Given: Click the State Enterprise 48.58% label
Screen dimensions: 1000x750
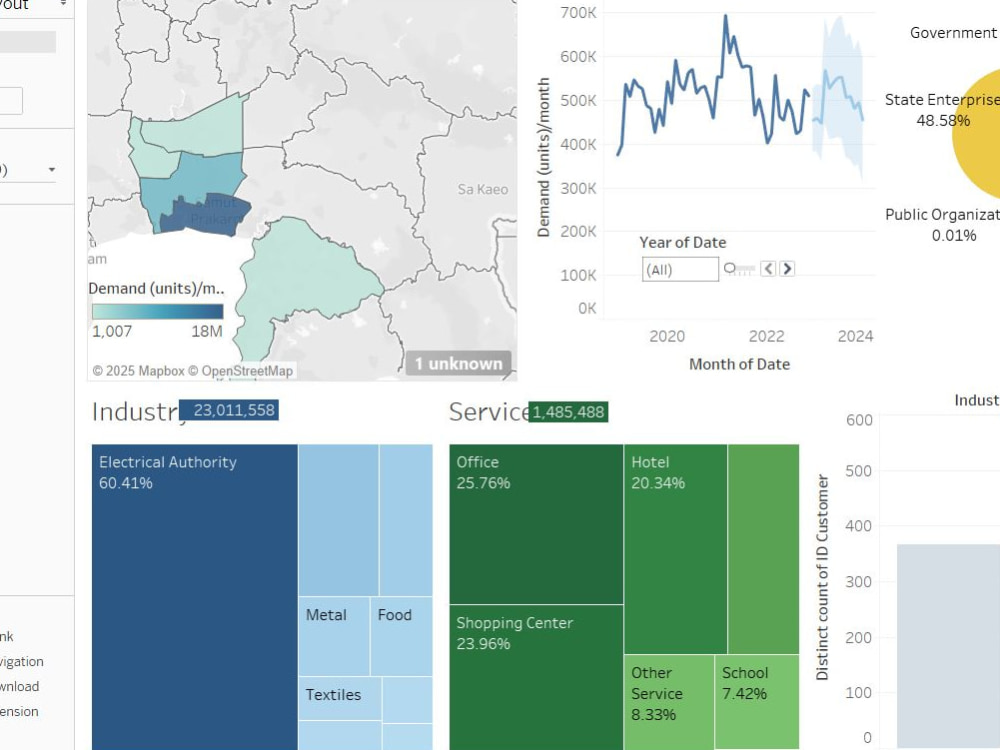Looking at the screenshot, I should pyautogui.click(x=943, y=110).
